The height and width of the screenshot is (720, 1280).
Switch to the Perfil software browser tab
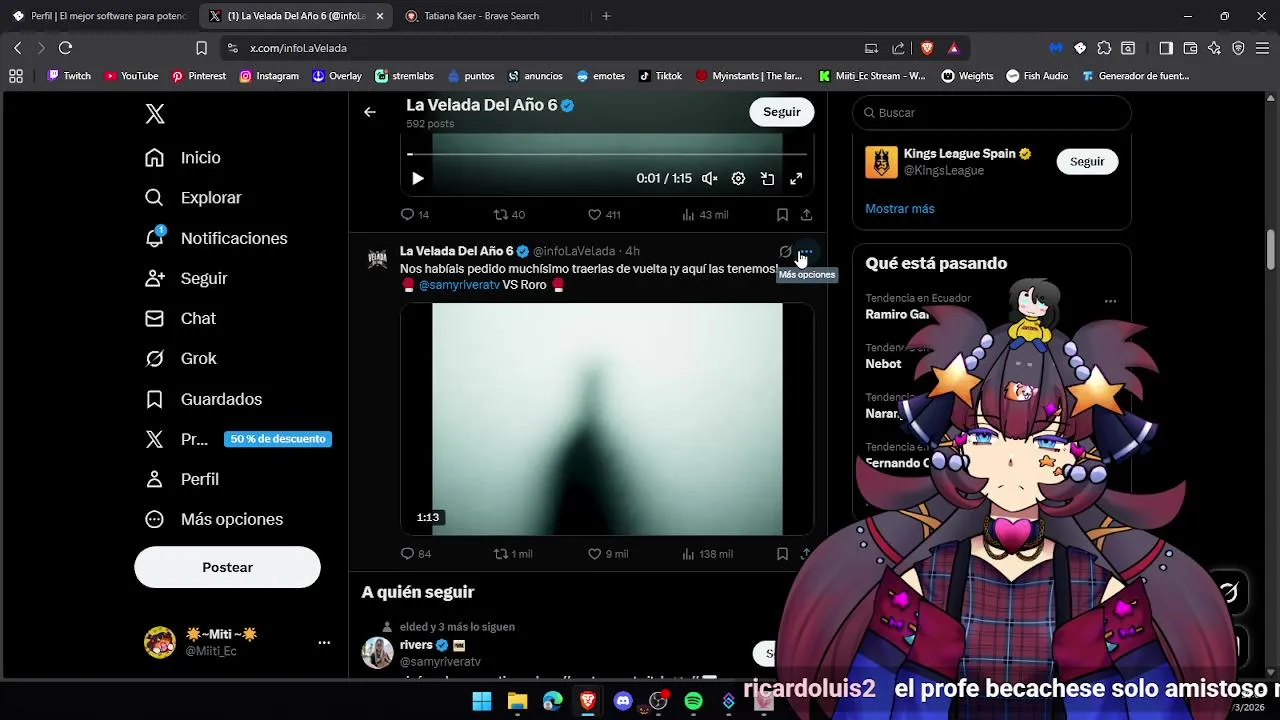click(98, 16)
